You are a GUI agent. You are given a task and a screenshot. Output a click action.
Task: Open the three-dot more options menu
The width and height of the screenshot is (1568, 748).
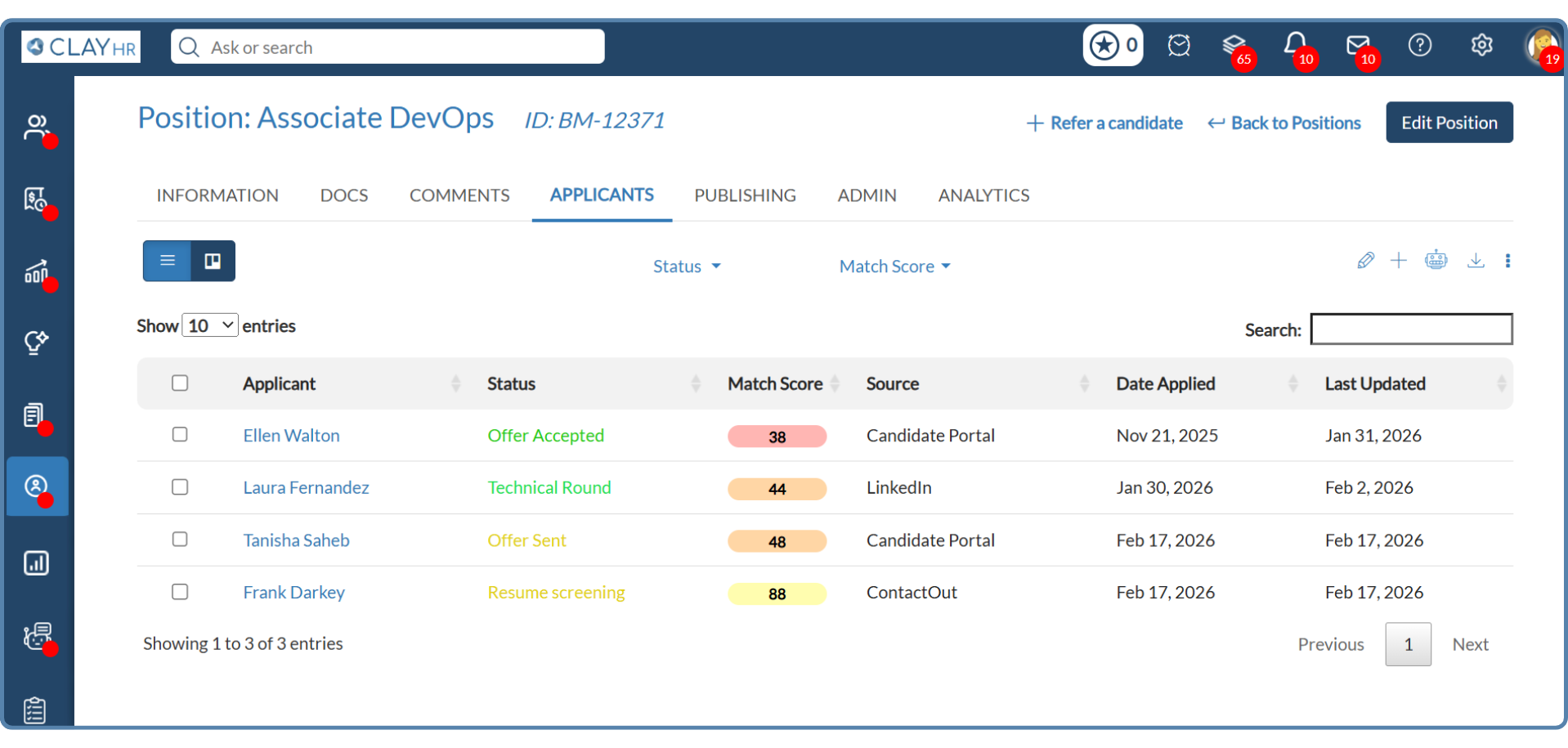[x=1508, y=261]
